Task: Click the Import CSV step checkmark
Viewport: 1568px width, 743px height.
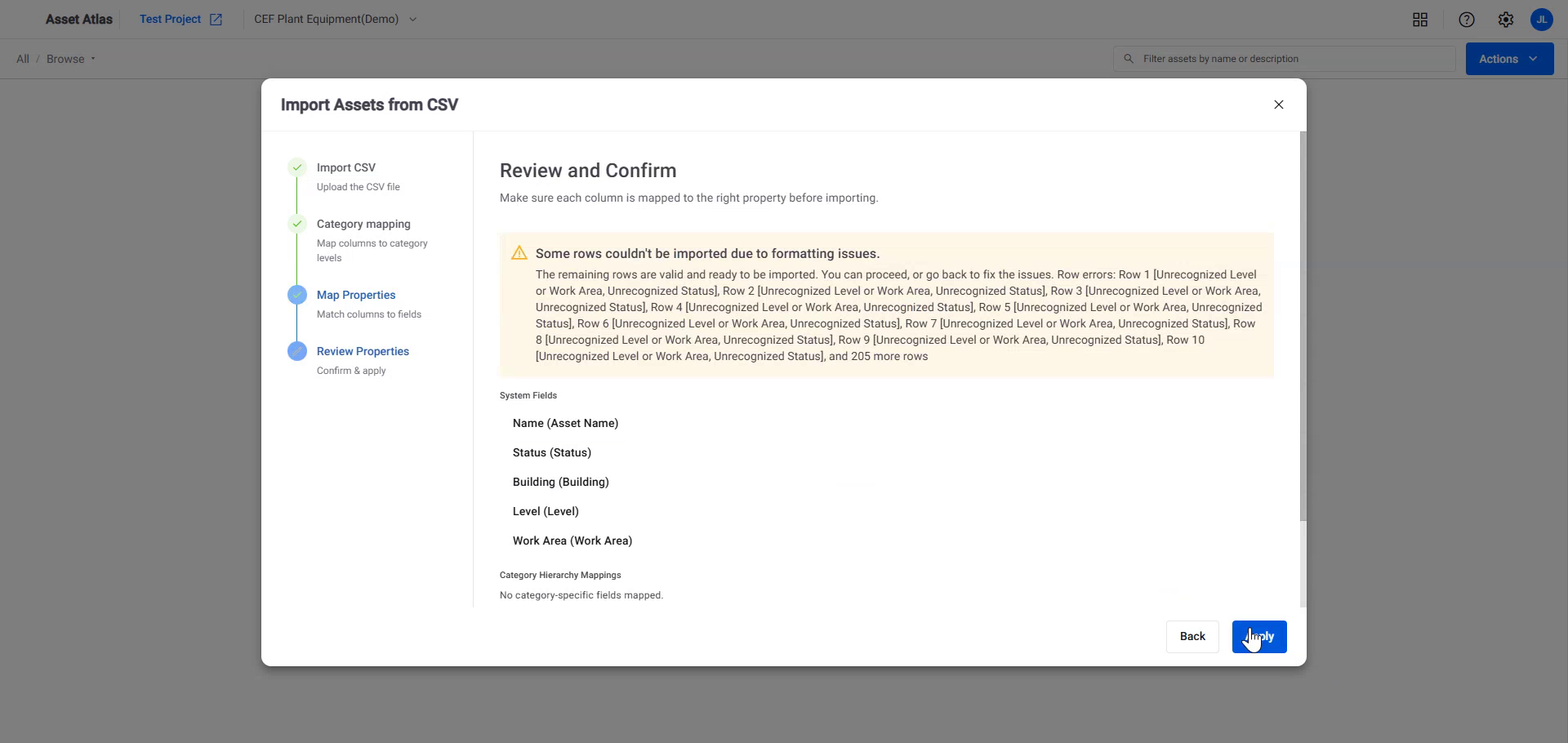Action: coord(297,167)
